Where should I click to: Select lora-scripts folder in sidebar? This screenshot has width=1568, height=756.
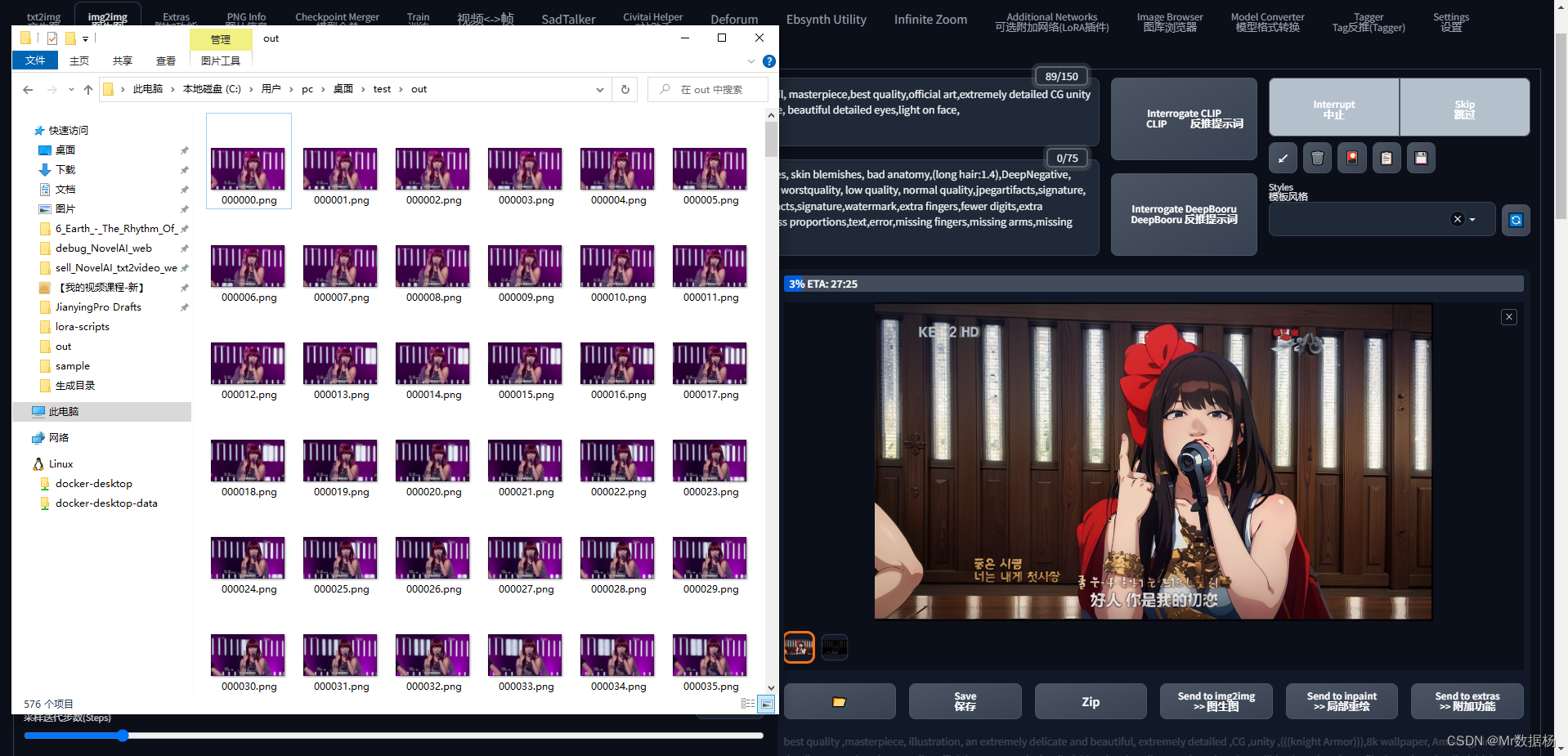pyautogui.click(x=83, y=327)
